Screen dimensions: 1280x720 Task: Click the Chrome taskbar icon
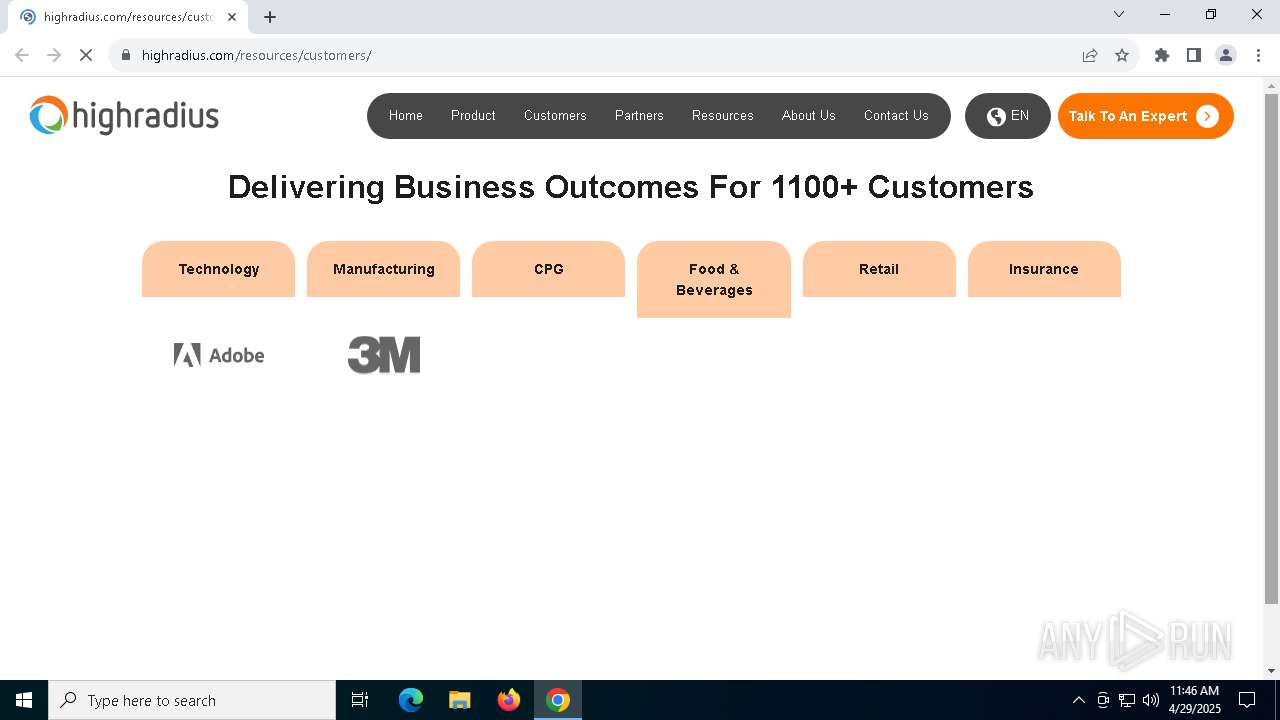558,700
